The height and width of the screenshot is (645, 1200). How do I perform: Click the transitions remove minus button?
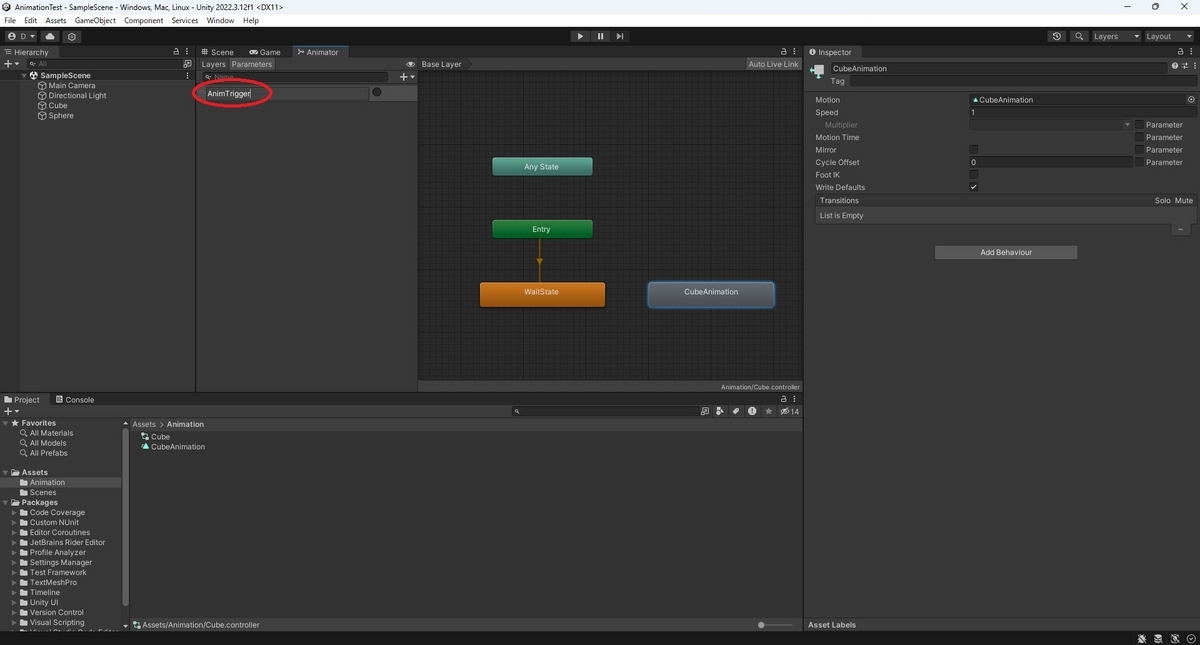coord(1180,230)
